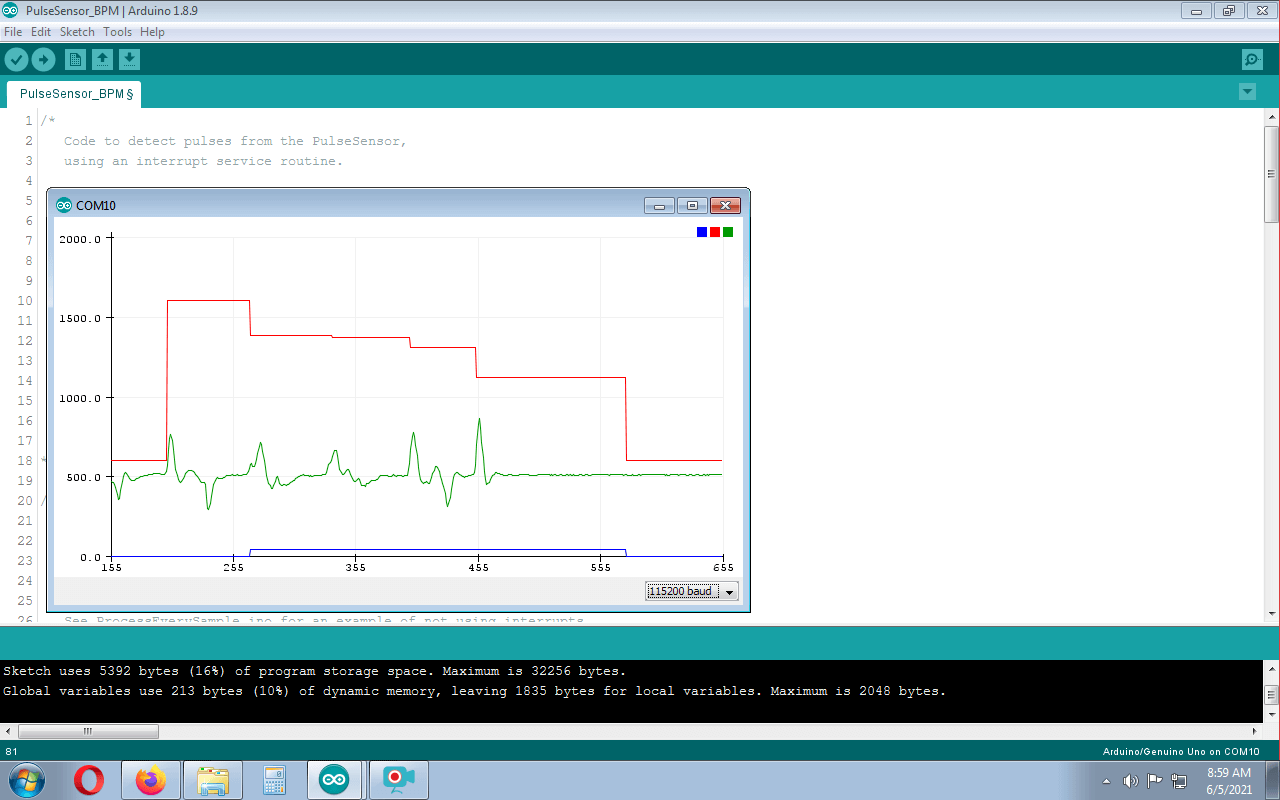
Task: Click the Verify sketch checkmark icon
Action: coord(16,59)
